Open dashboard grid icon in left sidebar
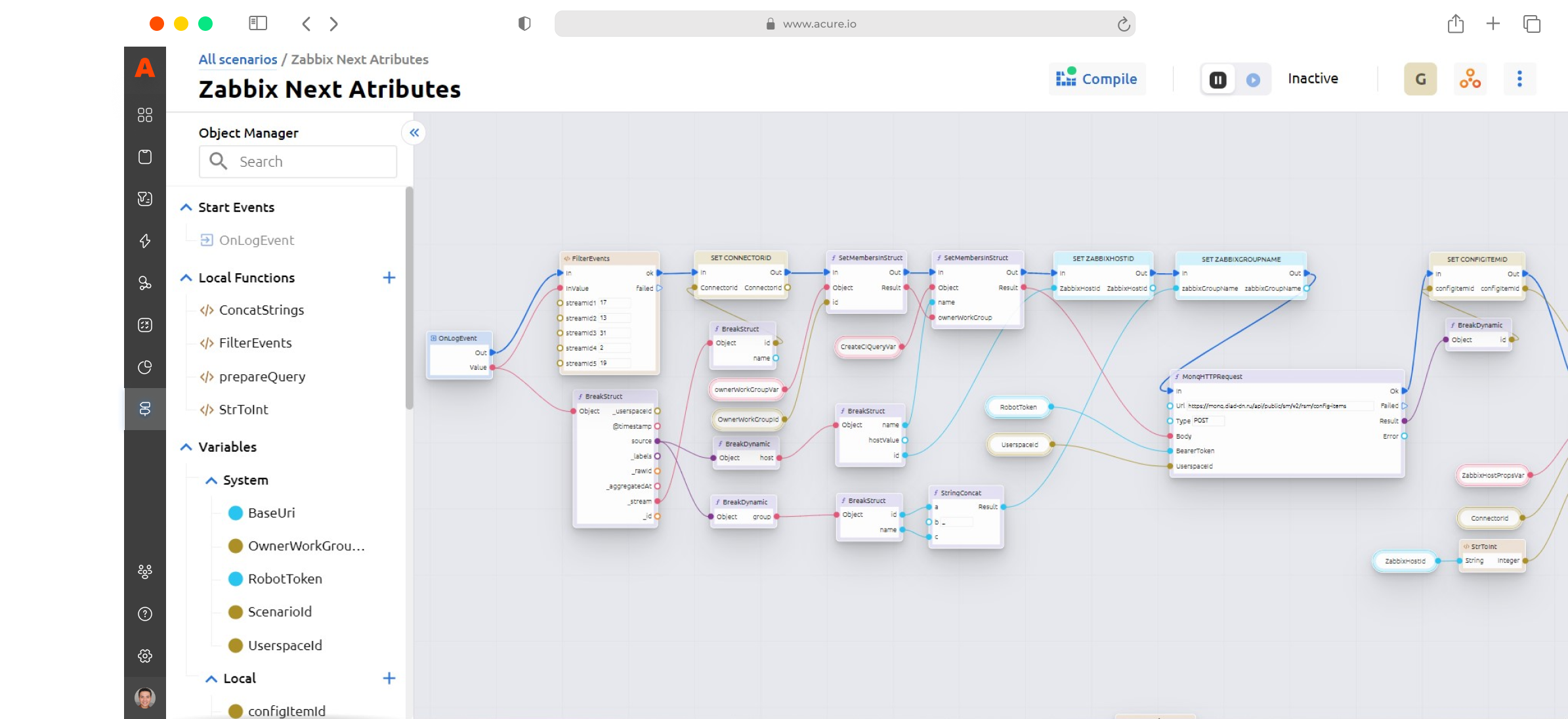The width and height of the screenshot is (1568, 719). pyautogui.click(x=145, y=115)
